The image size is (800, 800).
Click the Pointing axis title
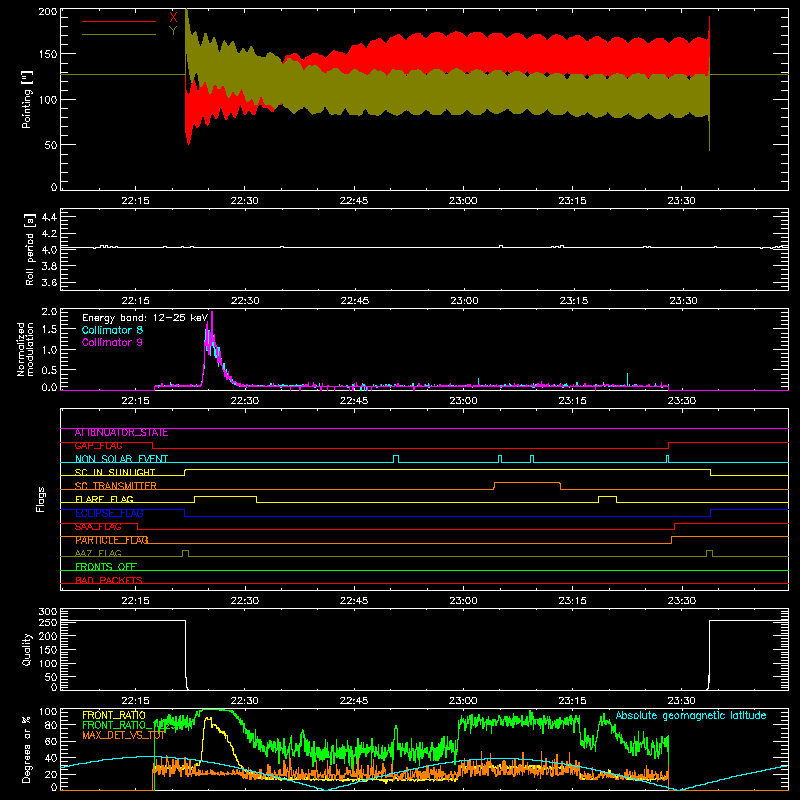[27, 99]
